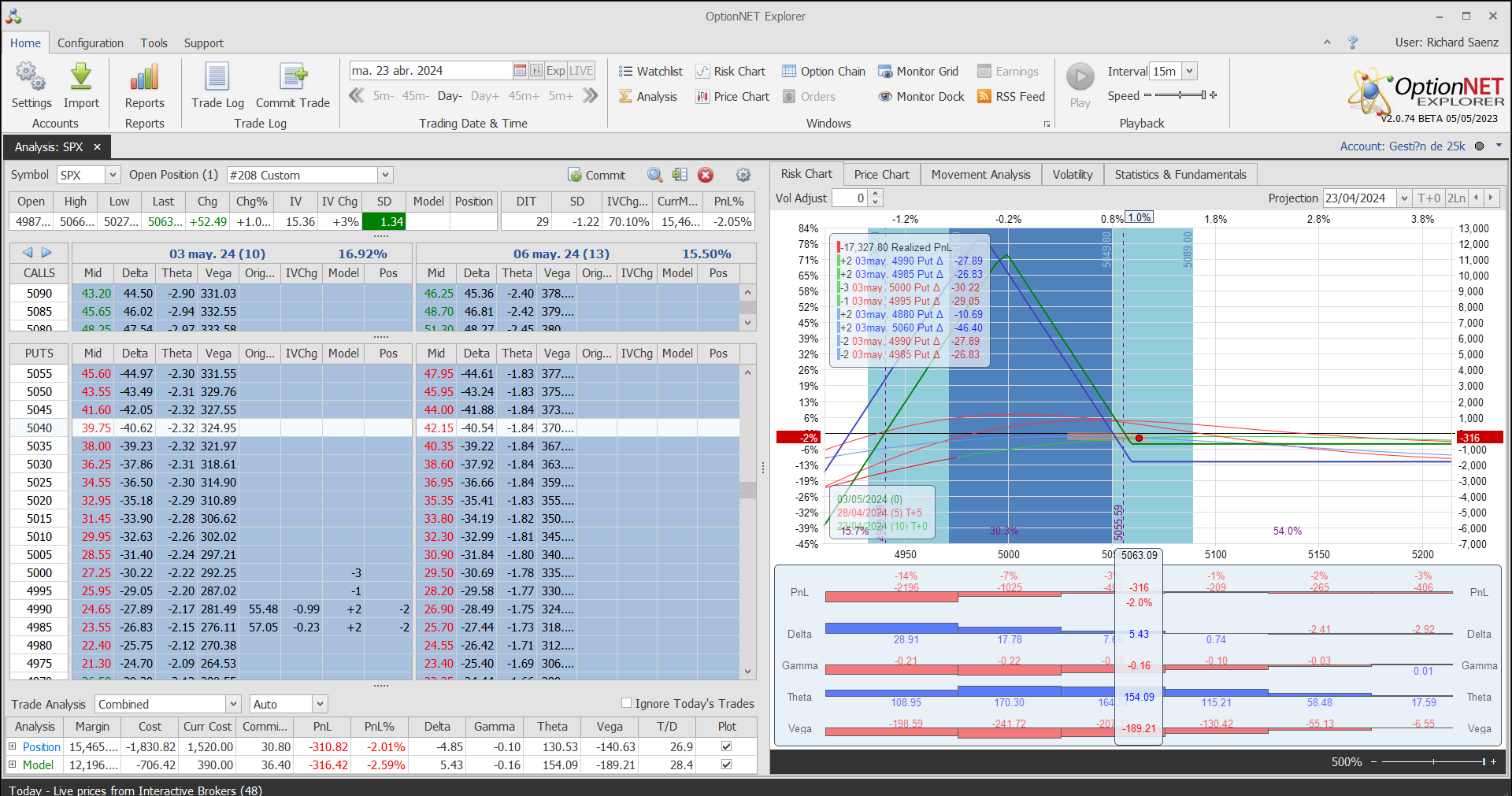Click the LIVE button

581,71
